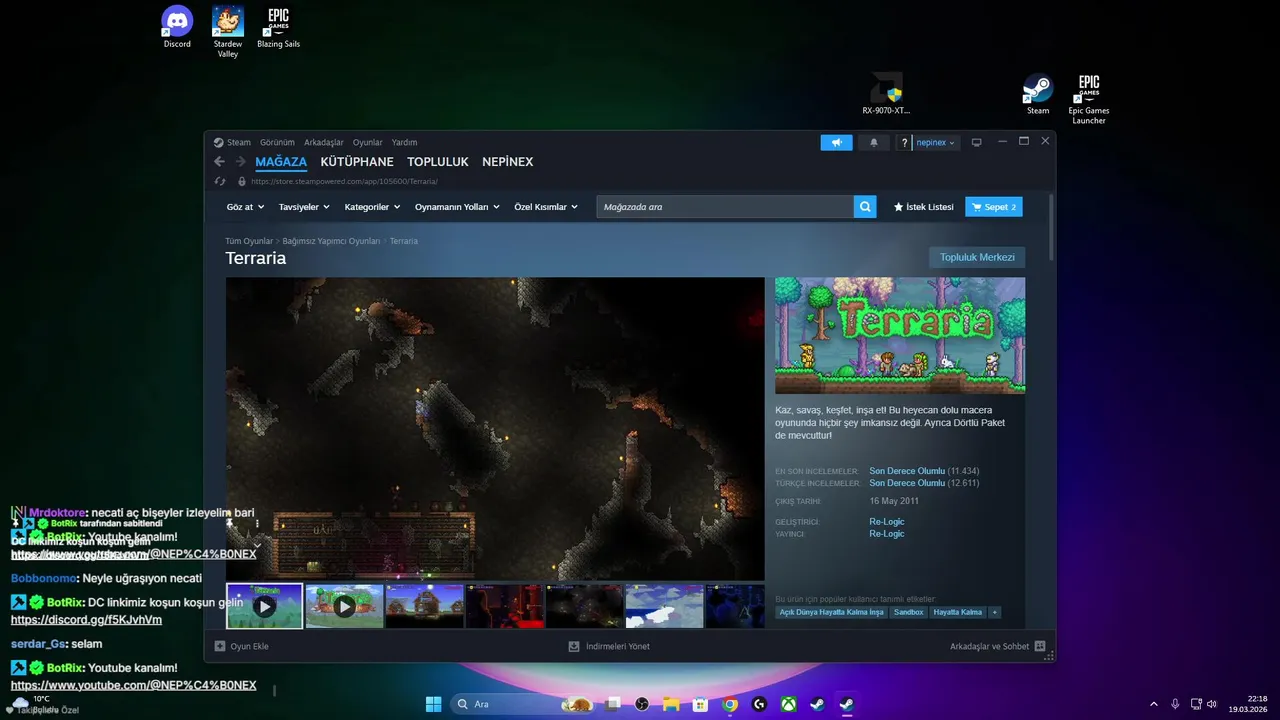The height and width of the screenshot is (720, 1280).
Task: Click the network tray icon
Action: click(x=1196, y=704)
